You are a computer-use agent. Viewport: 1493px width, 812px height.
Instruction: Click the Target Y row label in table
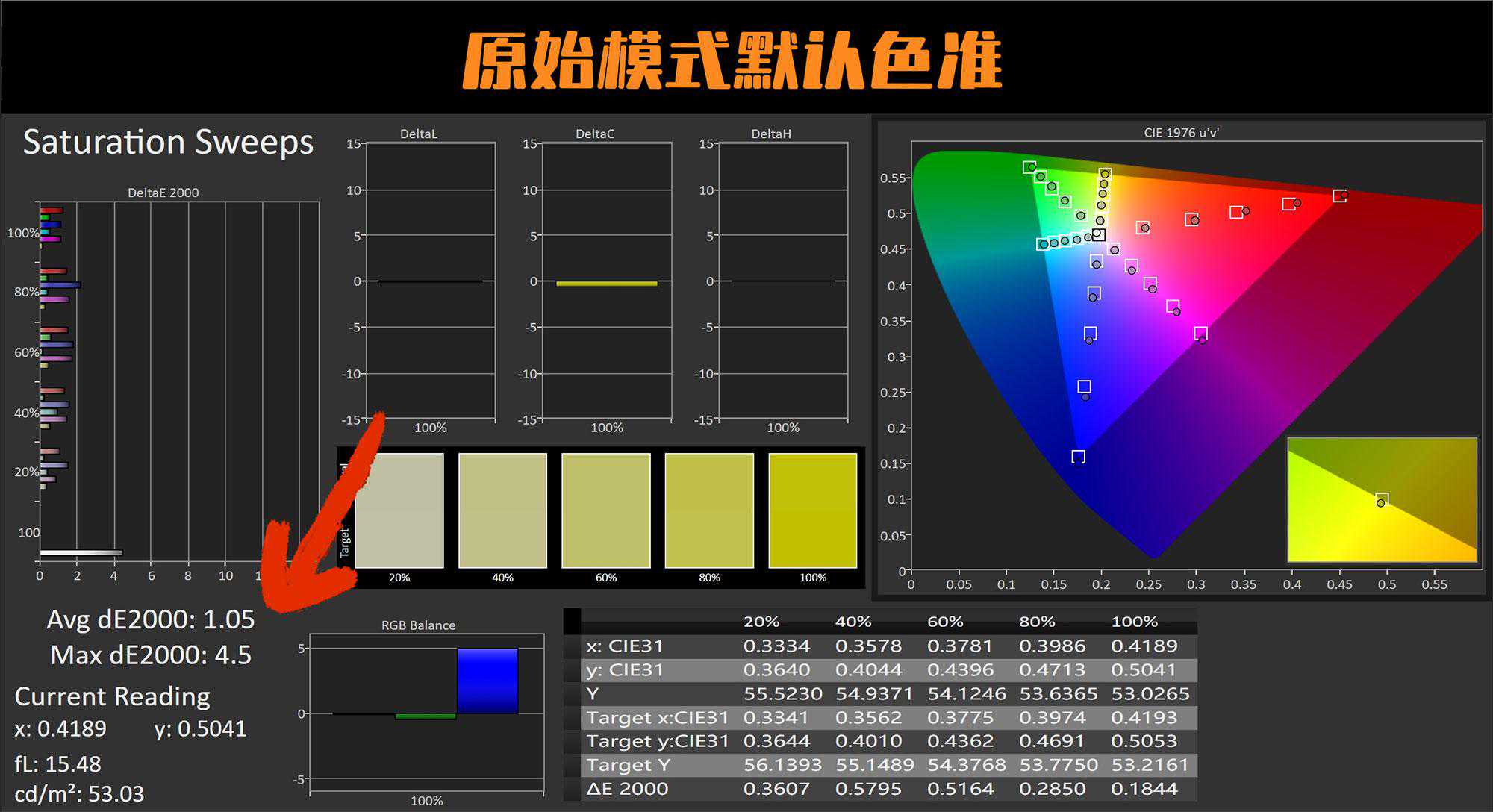[x=628, y=765]
